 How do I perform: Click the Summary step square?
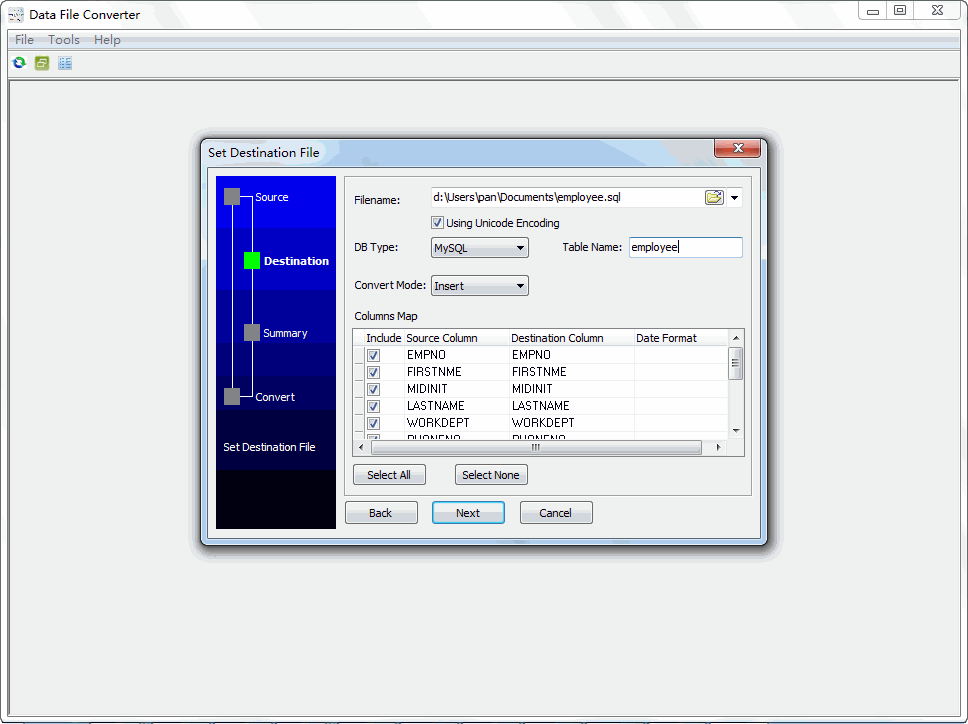point(252,333)
